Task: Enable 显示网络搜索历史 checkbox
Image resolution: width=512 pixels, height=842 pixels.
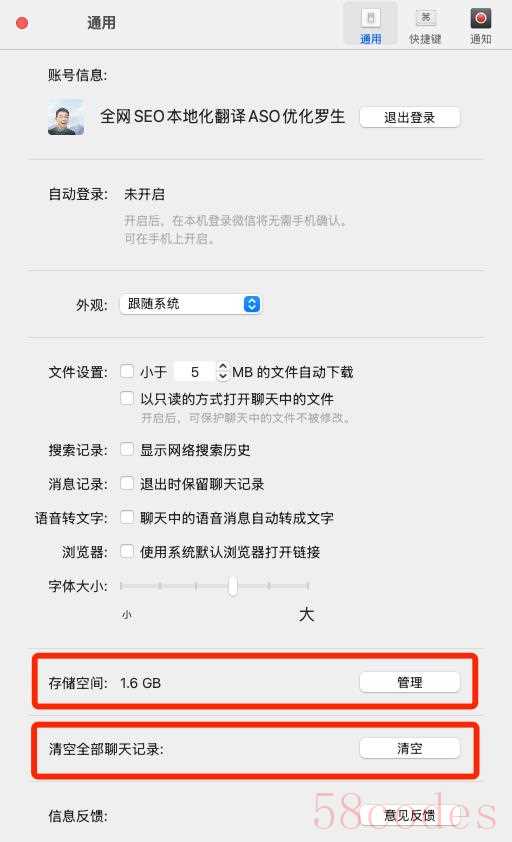Action: pyautogui.click(x=127, y=449)
